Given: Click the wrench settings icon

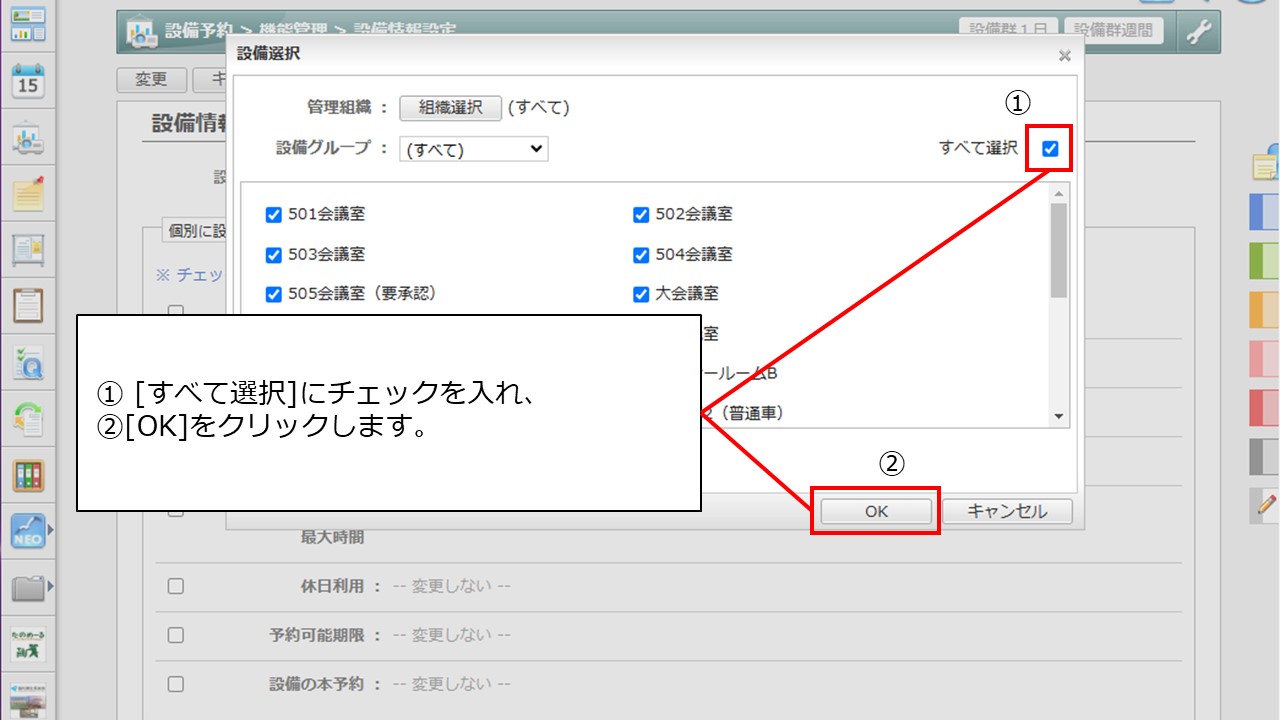Looking at the screenshot, I should (x=1198, y=32).
